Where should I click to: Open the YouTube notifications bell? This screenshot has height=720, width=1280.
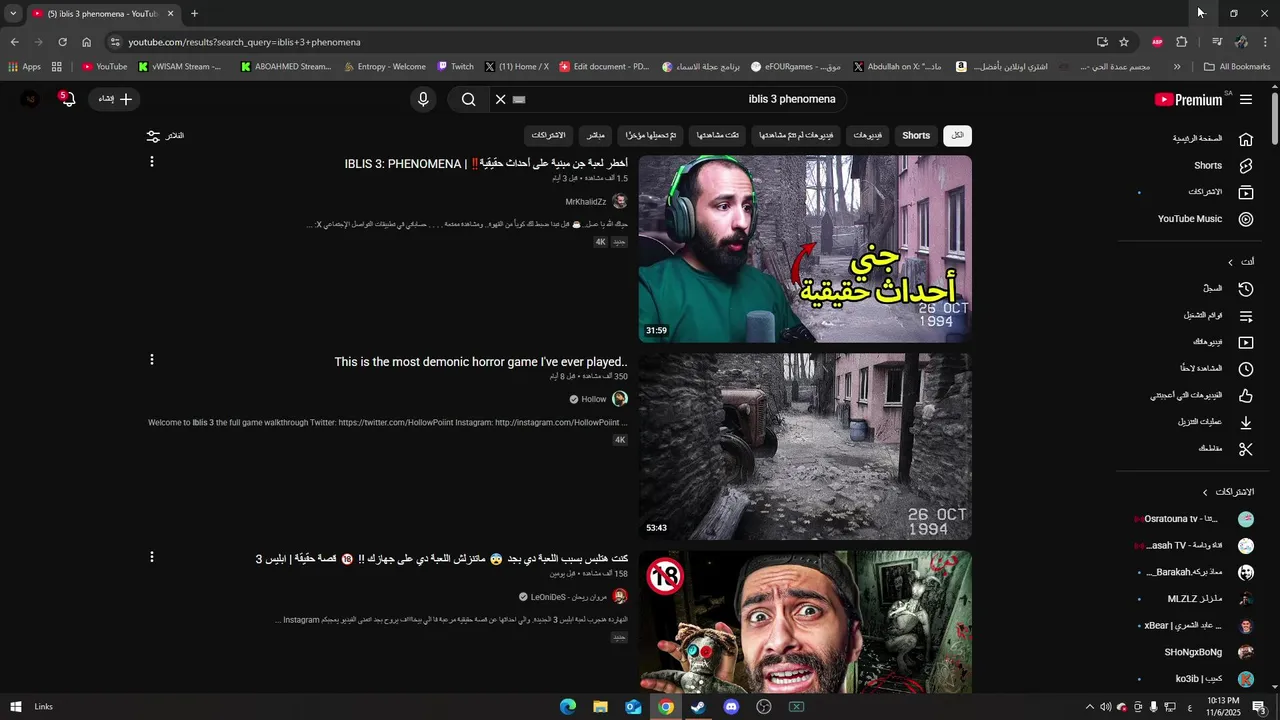[67, 99]
